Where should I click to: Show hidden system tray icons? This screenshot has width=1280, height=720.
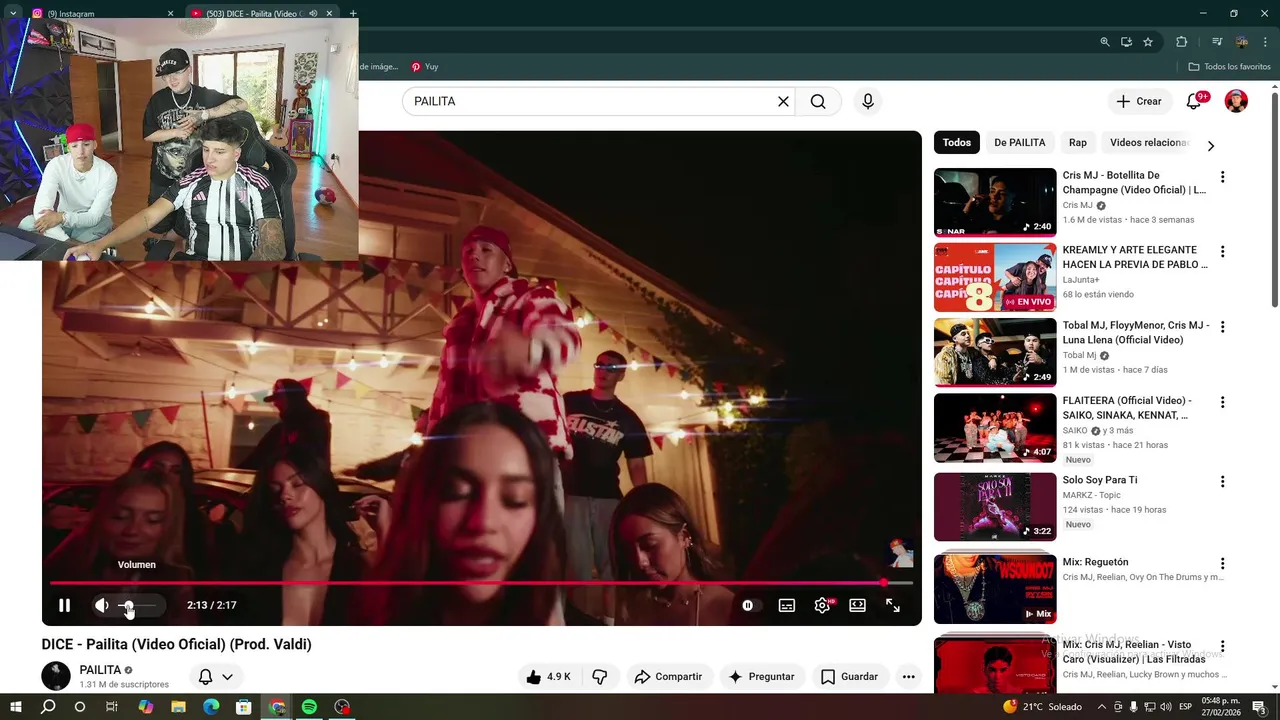coord(1102,706)
